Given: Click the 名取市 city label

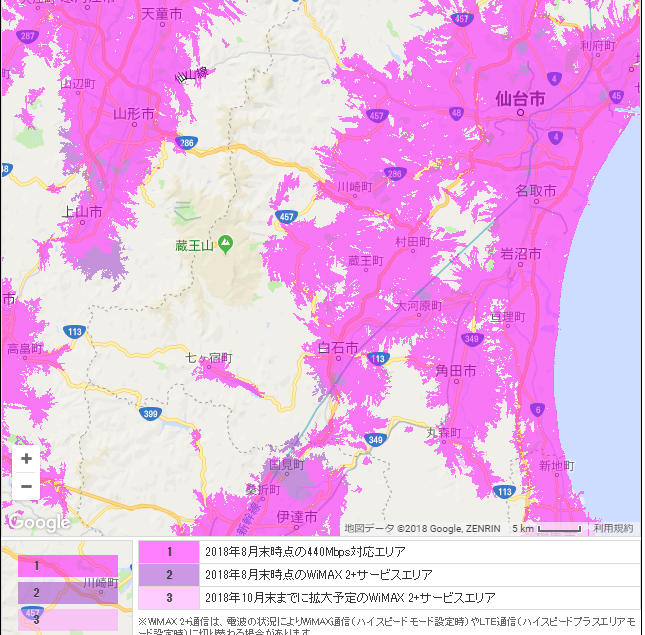Looking at the screenshot, I should [x=536, y=191].
